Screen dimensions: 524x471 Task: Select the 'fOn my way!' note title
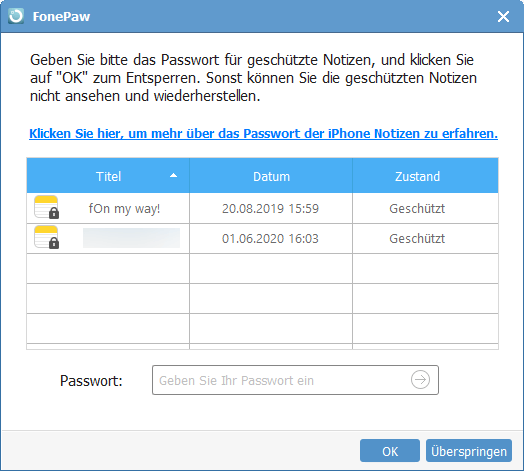coord(124,209)
